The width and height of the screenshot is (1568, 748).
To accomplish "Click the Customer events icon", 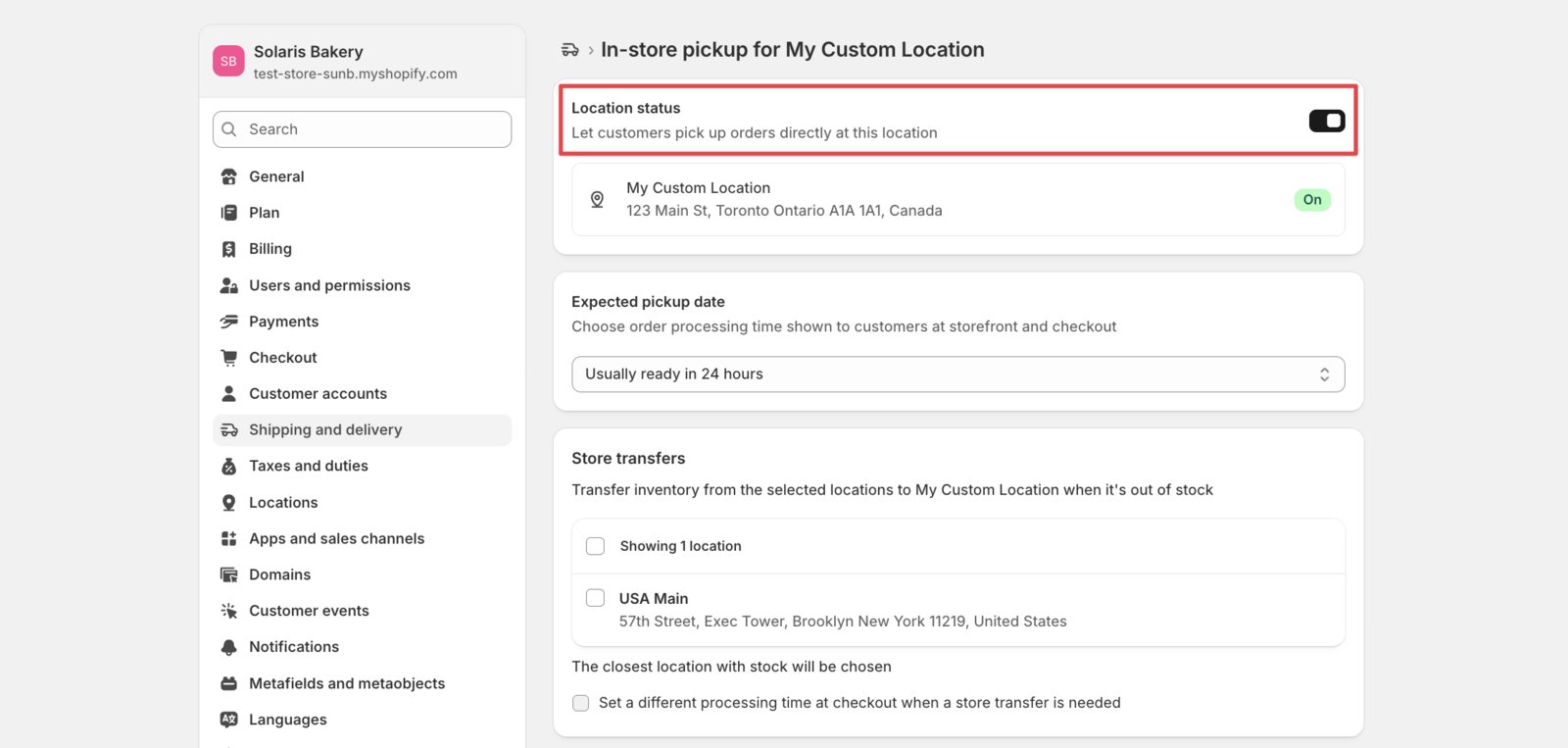I will (228, 611).
